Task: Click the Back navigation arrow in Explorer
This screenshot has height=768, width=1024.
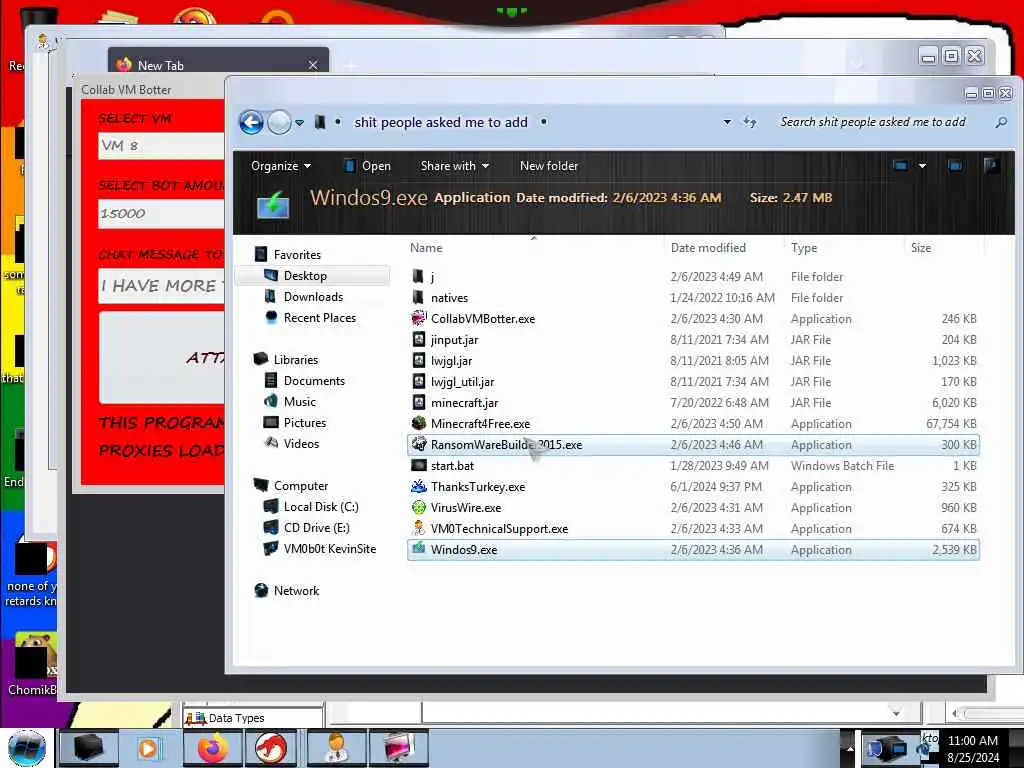Action: (x=251, y=122)
